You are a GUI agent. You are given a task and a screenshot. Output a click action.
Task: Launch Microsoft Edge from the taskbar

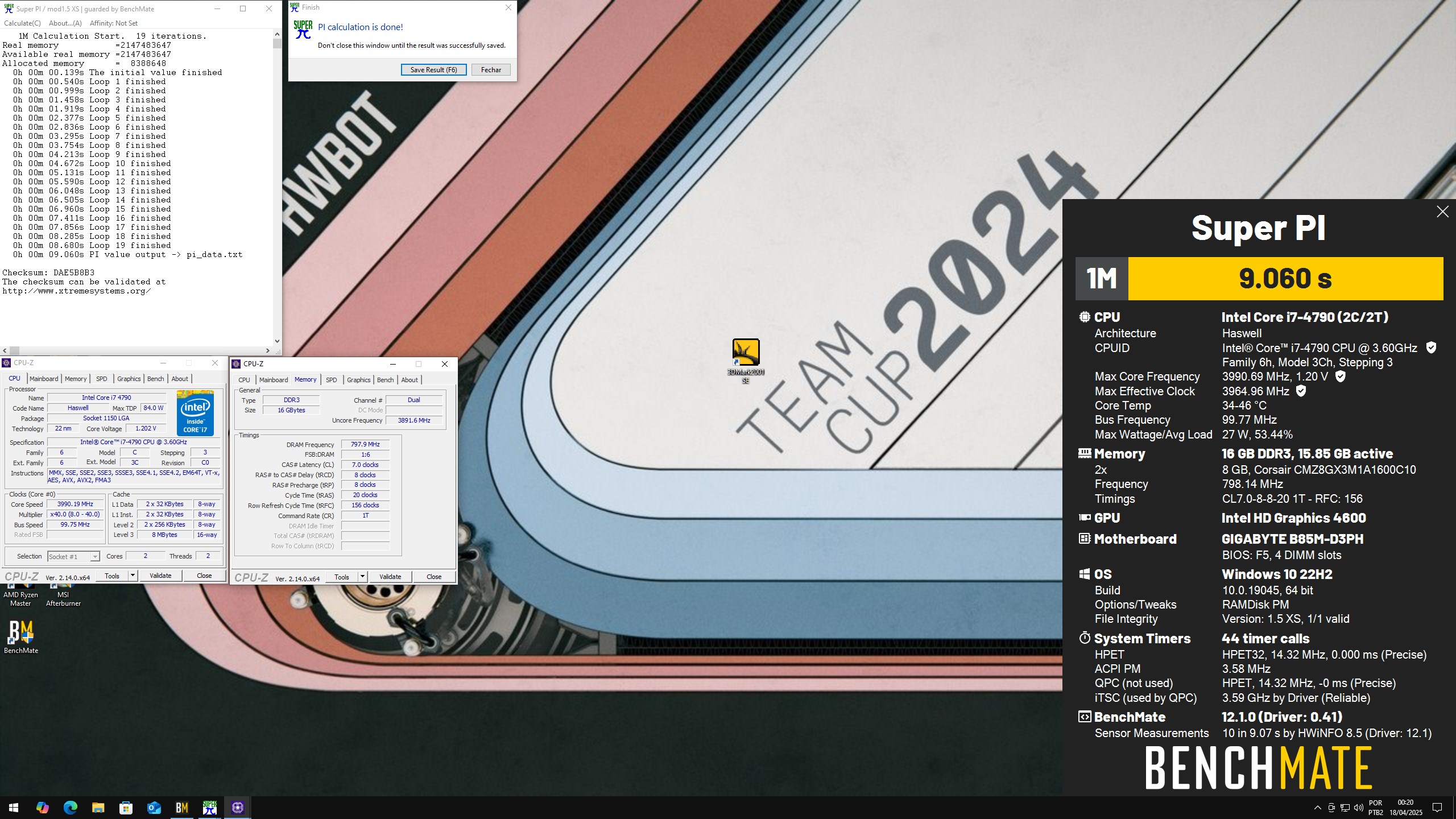[x=70, y=807]
